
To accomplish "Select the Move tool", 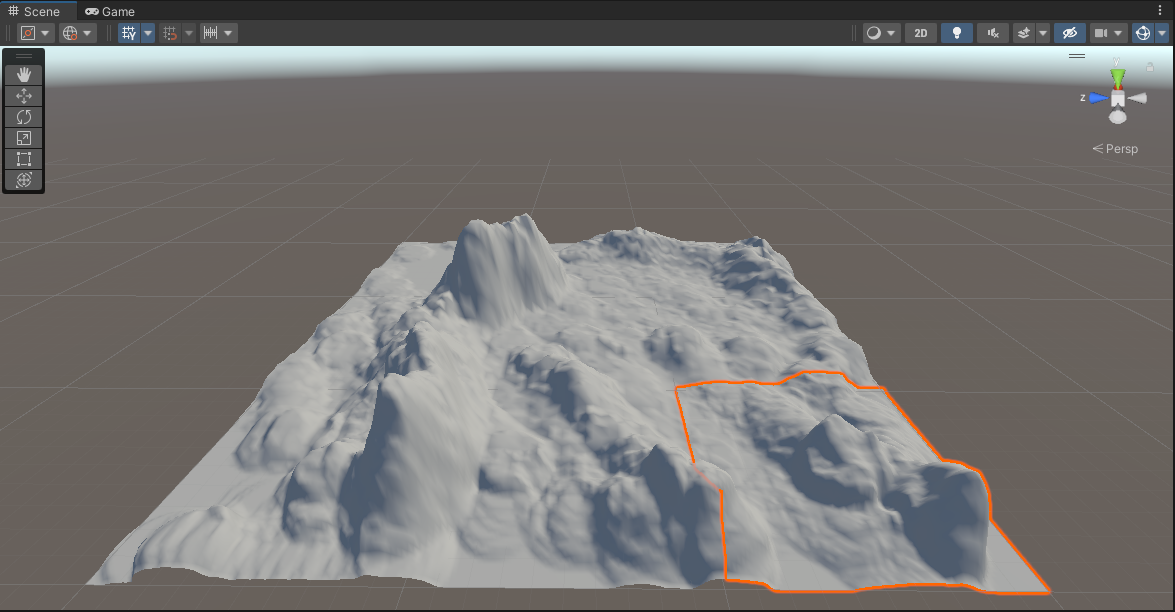I will tap(24, 96).
